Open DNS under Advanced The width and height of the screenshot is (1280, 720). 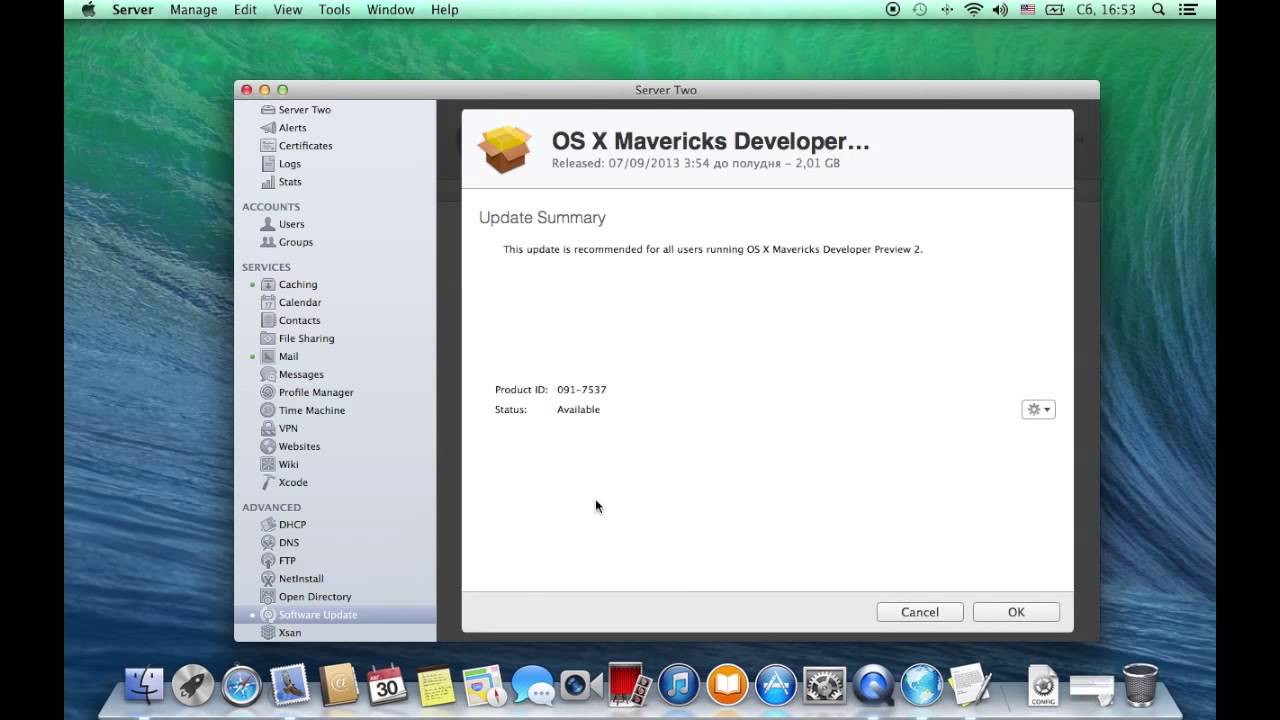(279, 542)
